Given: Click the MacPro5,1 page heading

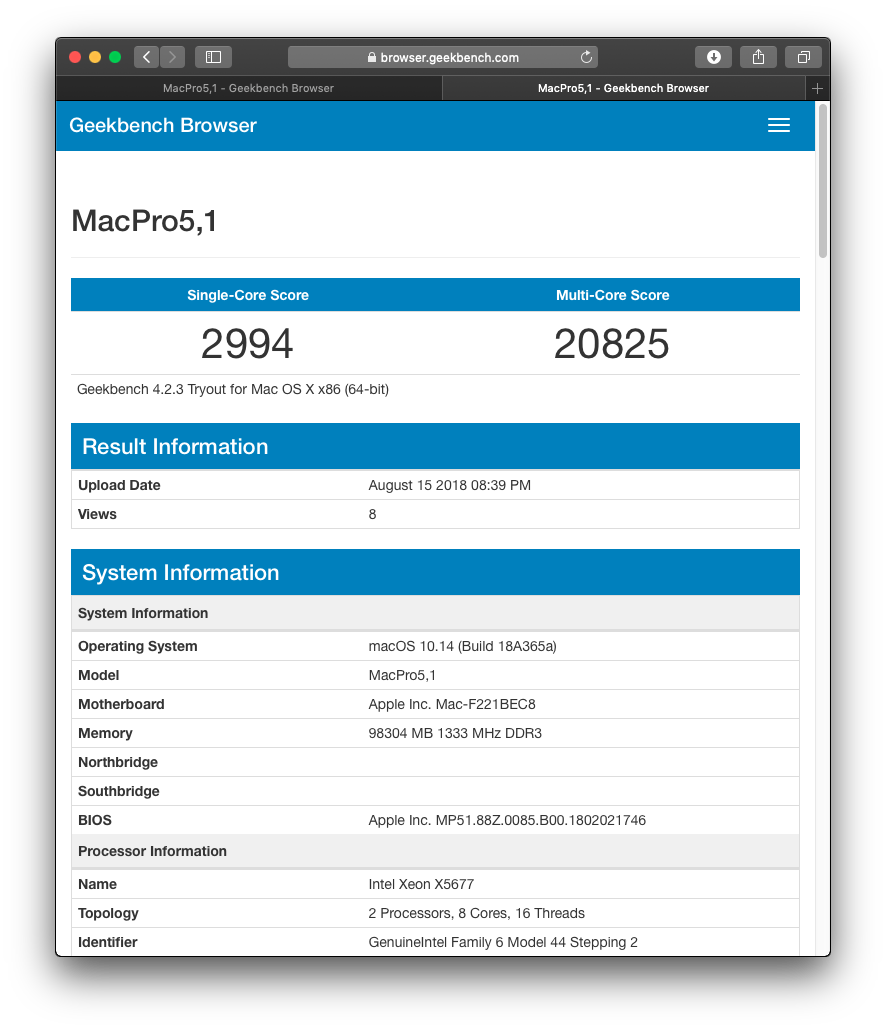Looking at the screenshot, I should [x=144, y=221].
